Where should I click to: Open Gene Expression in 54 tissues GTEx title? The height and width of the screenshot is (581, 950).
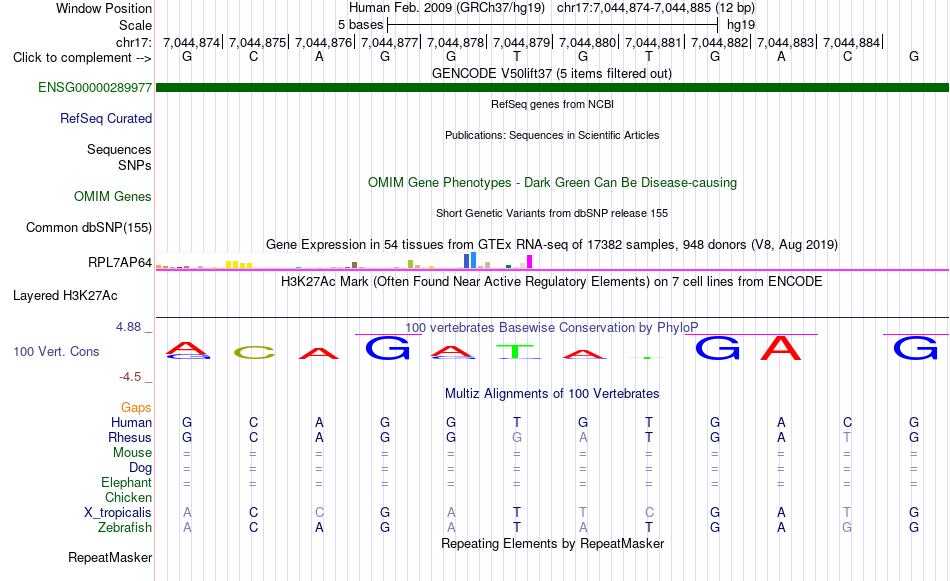pos(552,245)
